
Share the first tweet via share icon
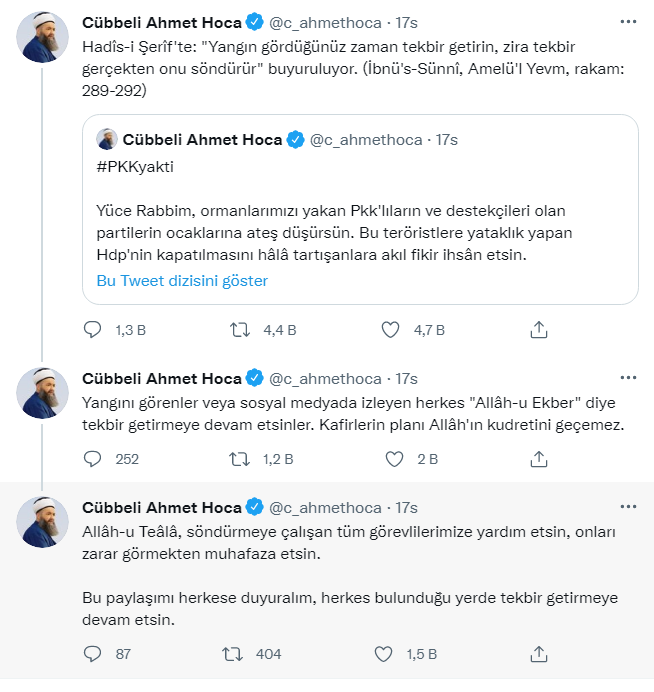coord(538,329)
